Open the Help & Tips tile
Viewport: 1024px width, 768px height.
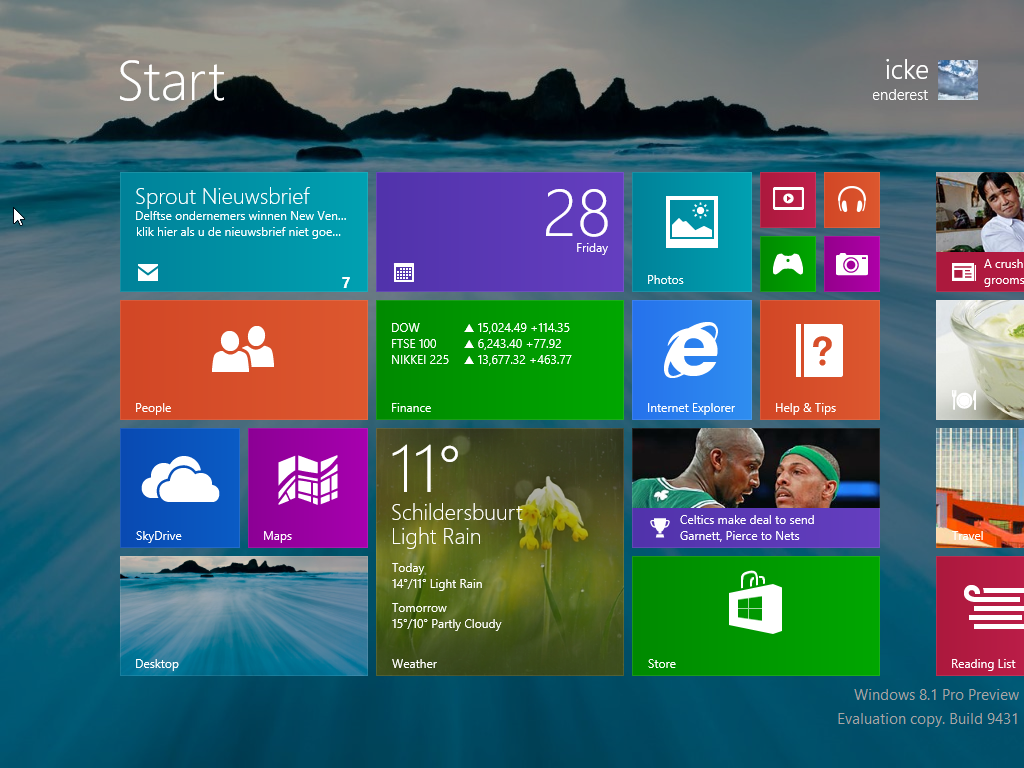click(x=819, y=360)
